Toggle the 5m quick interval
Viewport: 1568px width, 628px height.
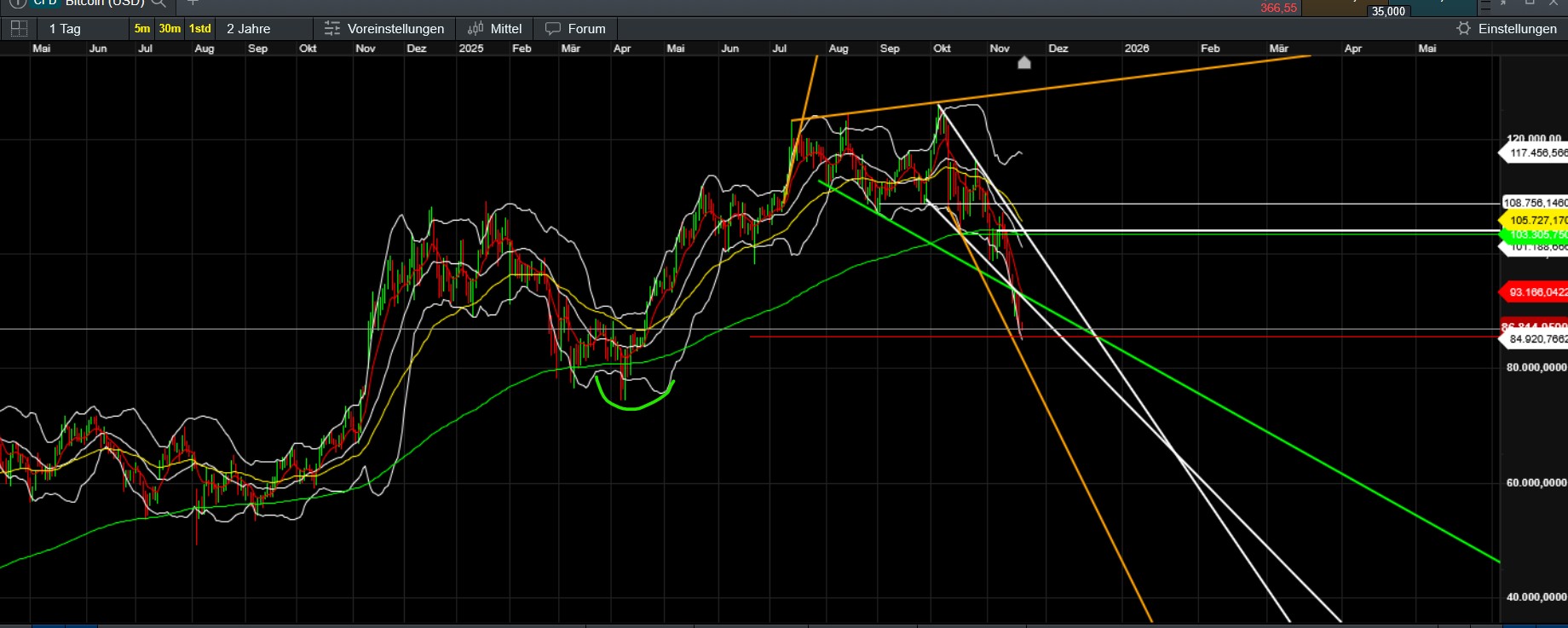tap(141, 28)
